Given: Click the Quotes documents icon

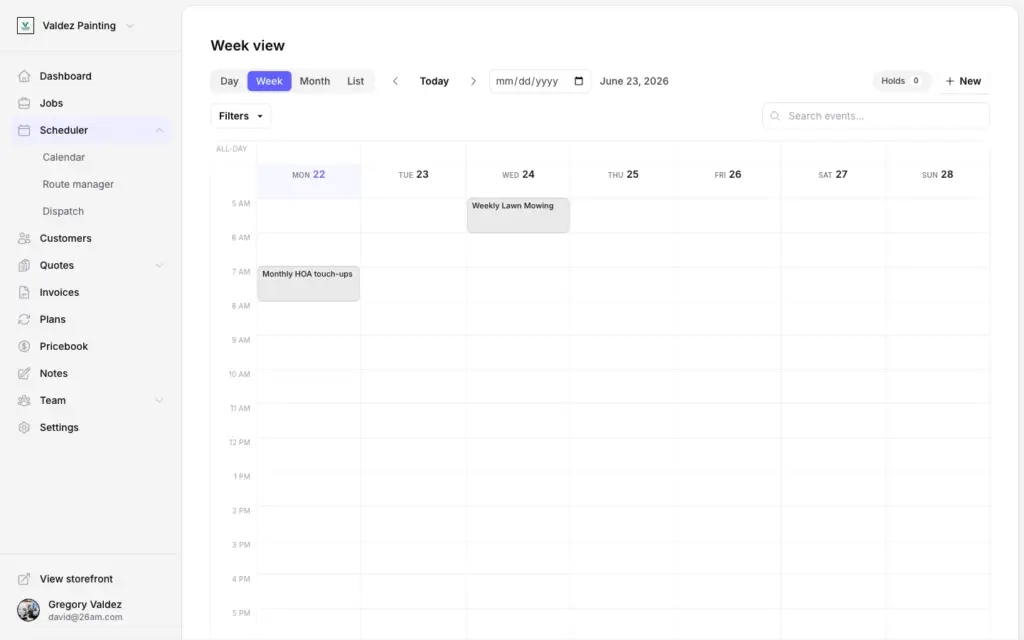Looking at the screenshot, I should coord(24,265).
